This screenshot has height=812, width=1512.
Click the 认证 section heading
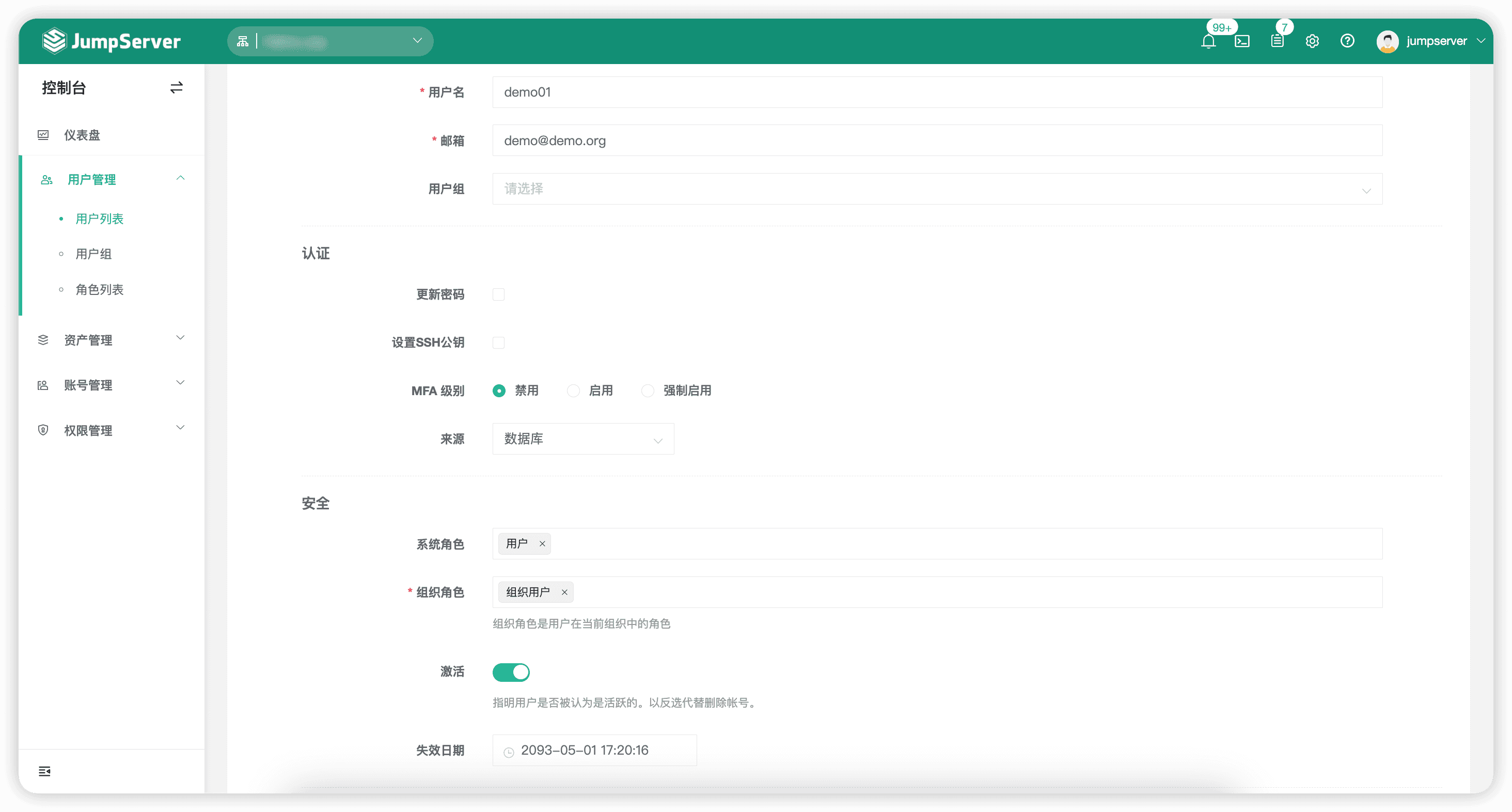316,254
